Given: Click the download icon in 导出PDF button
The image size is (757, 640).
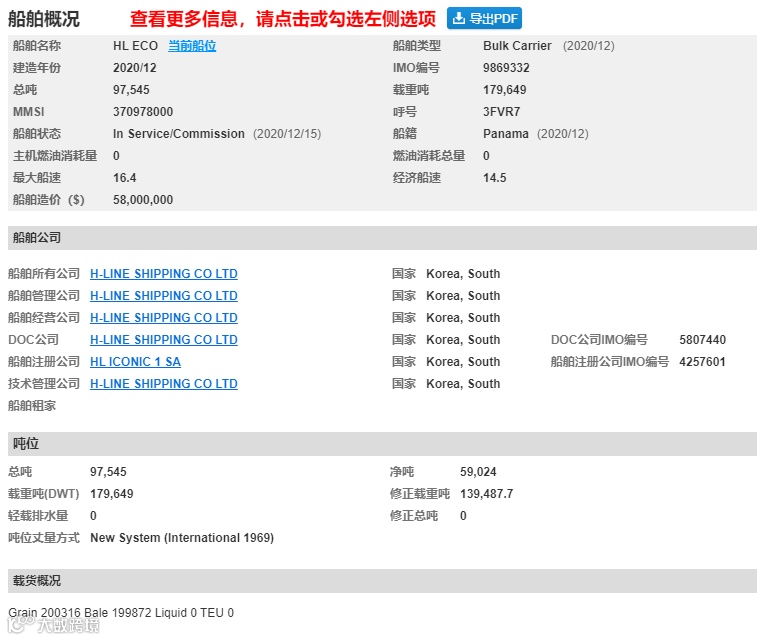Looking at the screenshot, I should [459, 18].
